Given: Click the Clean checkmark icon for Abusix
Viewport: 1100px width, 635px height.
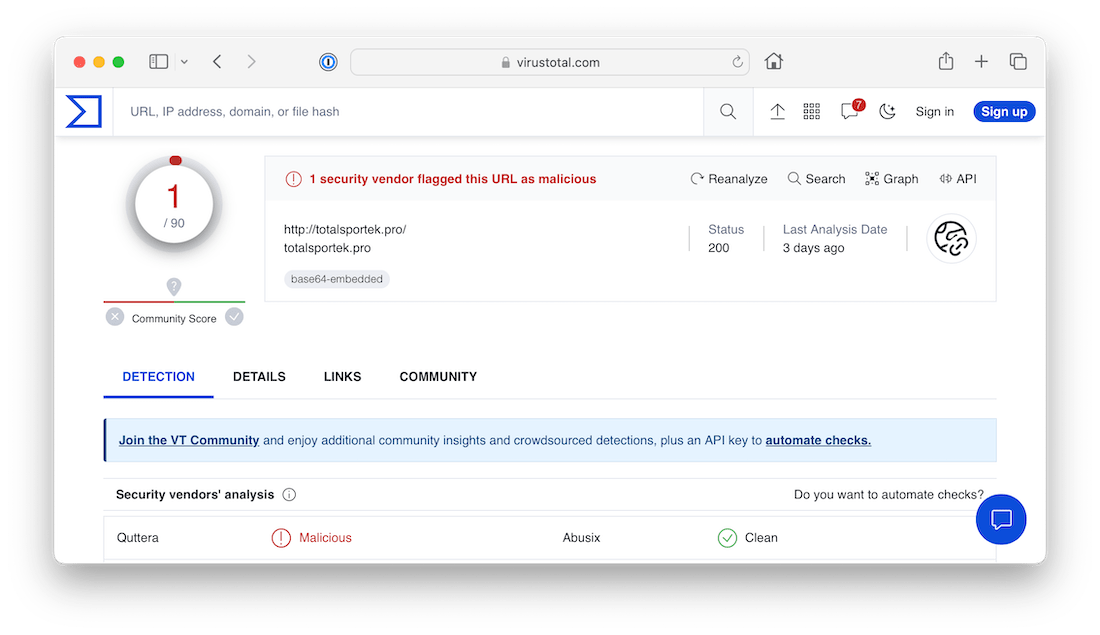Looking at the screenshot, I should pos(727,537).
